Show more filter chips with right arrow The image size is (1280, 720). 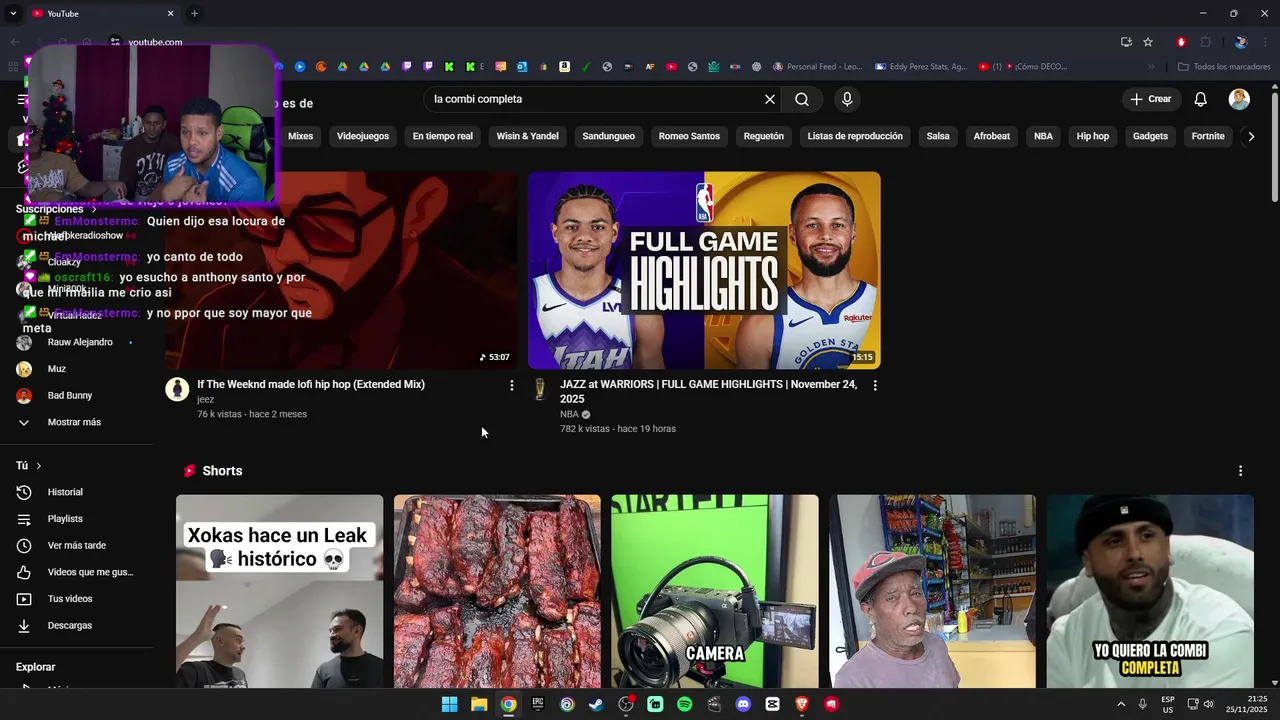(x=1251, y=136)
